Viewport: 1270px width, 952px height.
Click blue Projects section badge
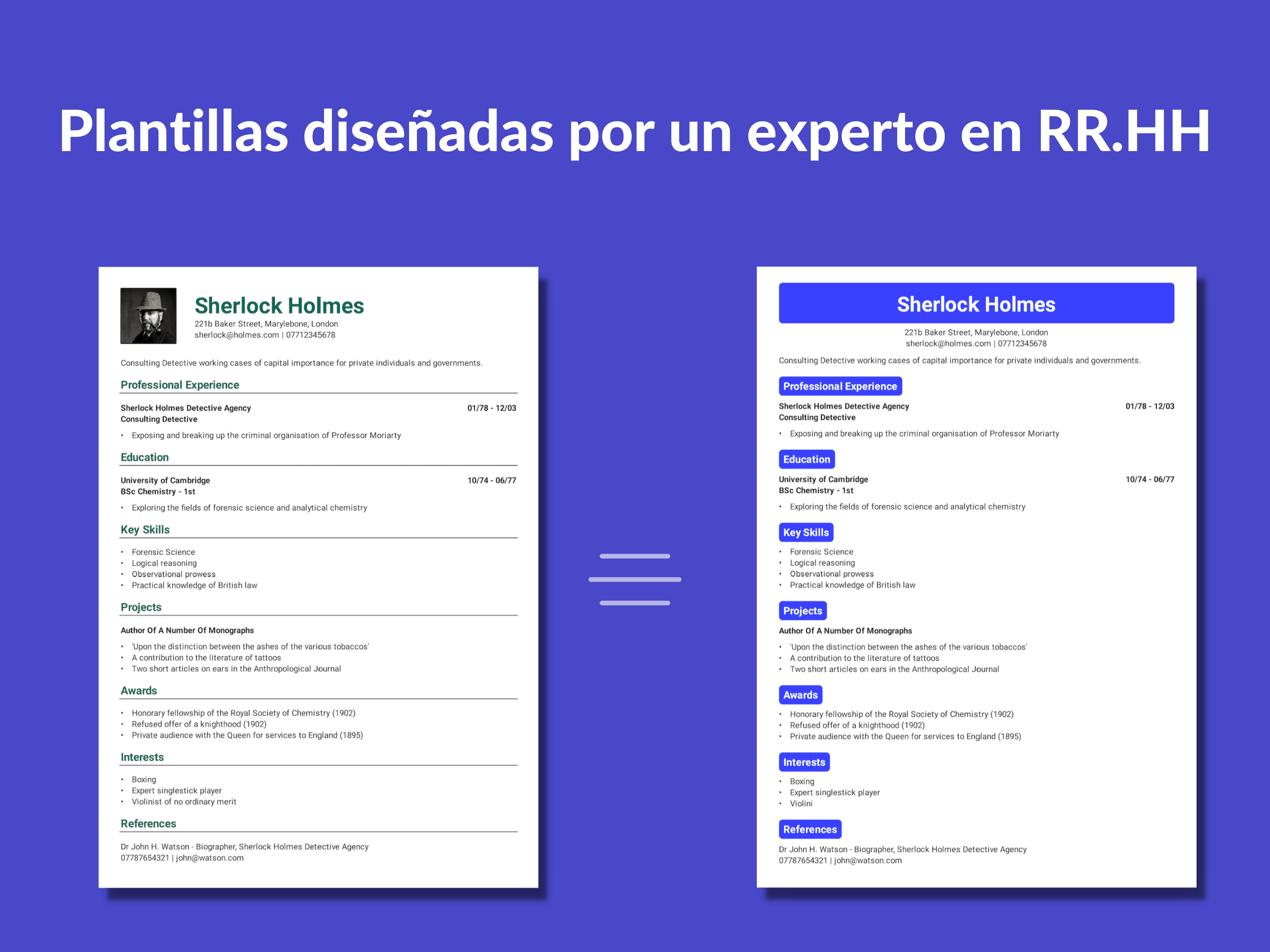(802, 611)
